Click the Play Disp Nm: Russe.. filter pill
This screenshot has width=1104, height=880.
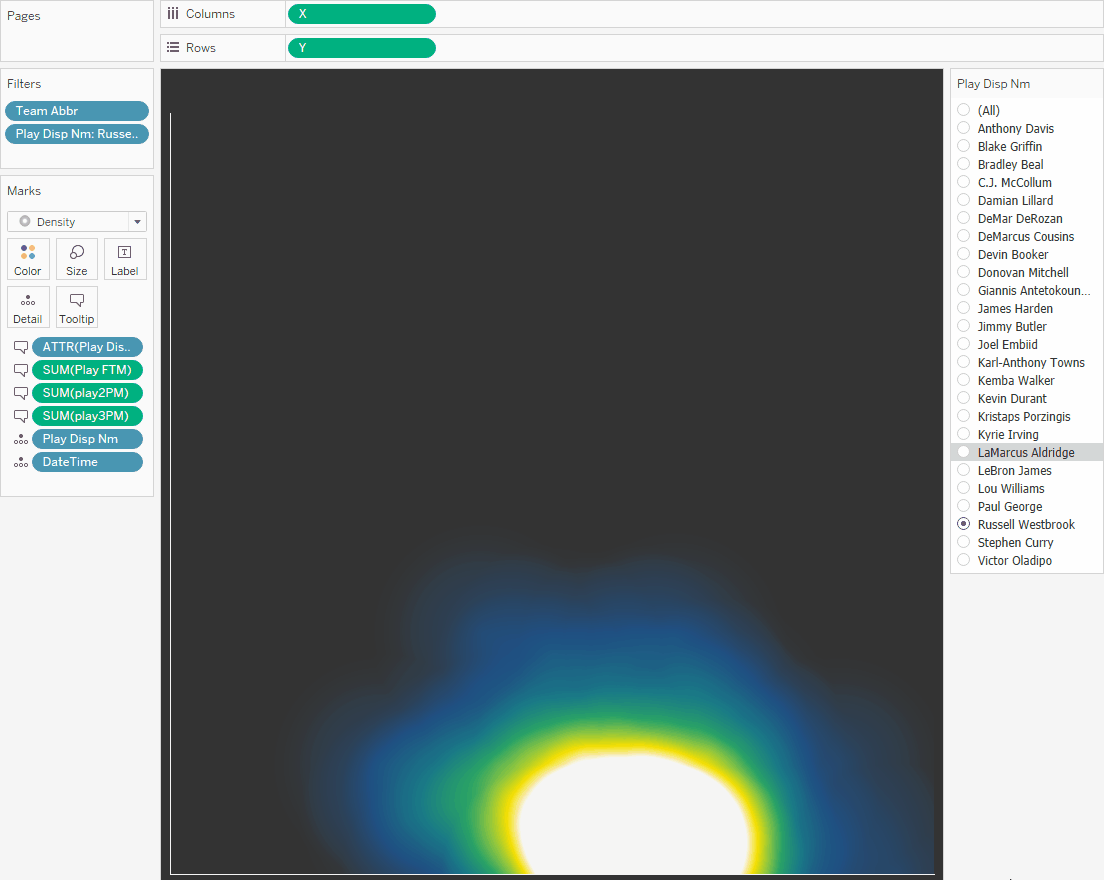coord(77,134)
